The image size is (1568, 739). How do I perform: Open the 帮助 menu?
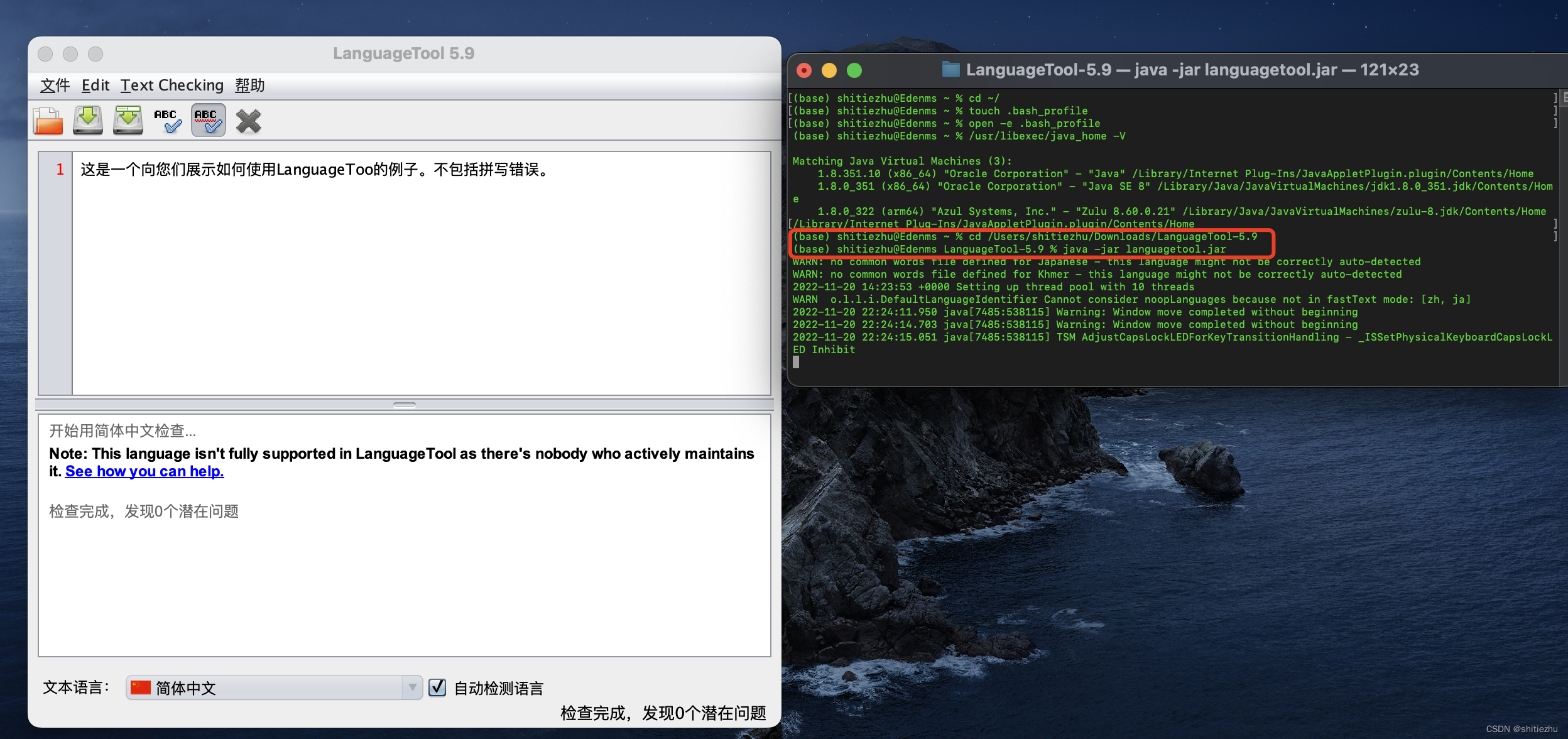pos(250,85)
